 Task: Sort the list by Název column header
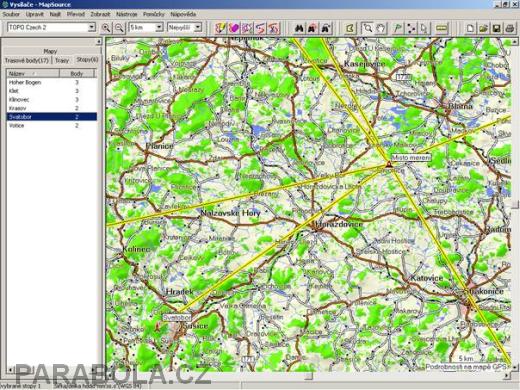pyautogui.click(x=33, y=73)
